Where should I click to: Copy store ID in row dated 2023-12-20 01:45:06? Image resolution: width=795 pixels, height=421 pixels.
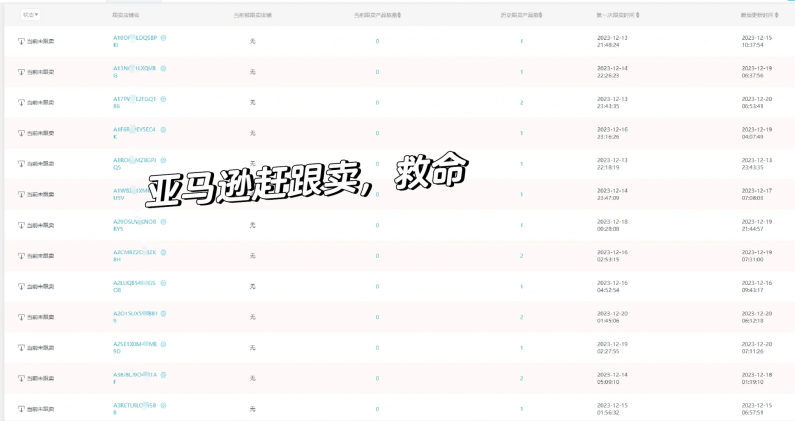tap(163, 313)
